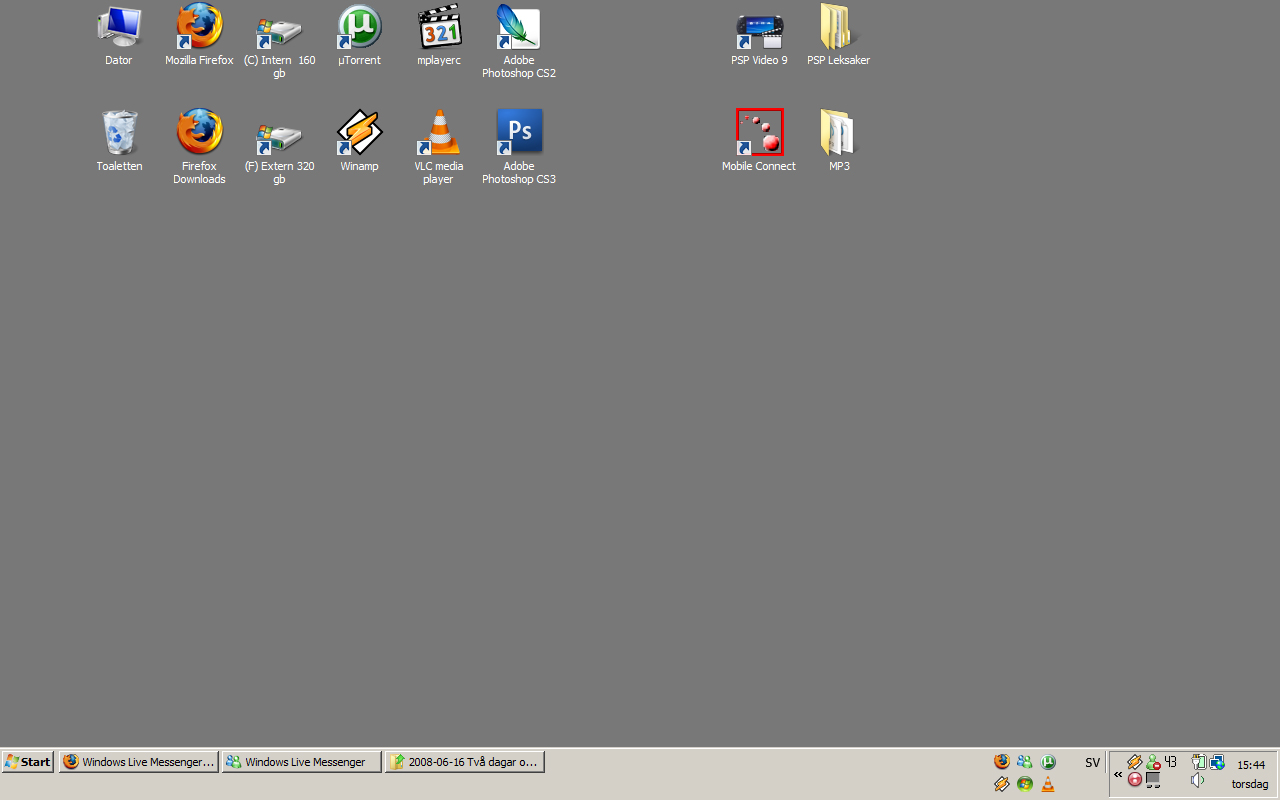Select the VLC media player desktop shortcut
The height and width of the screenshot is (800, 1280).
439,148
